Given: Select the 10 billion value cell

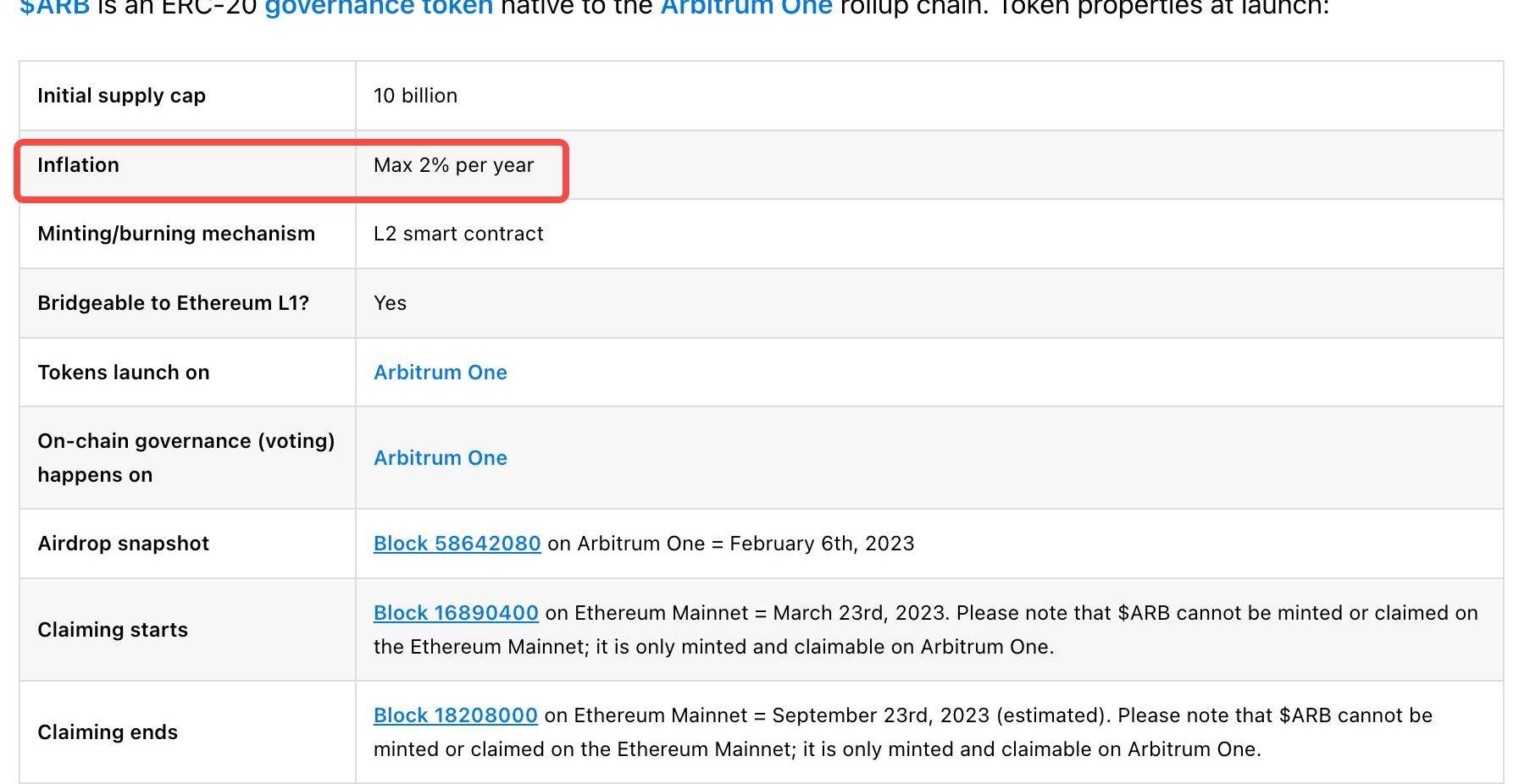Looking at the screenshot, I should pos(415,96).
